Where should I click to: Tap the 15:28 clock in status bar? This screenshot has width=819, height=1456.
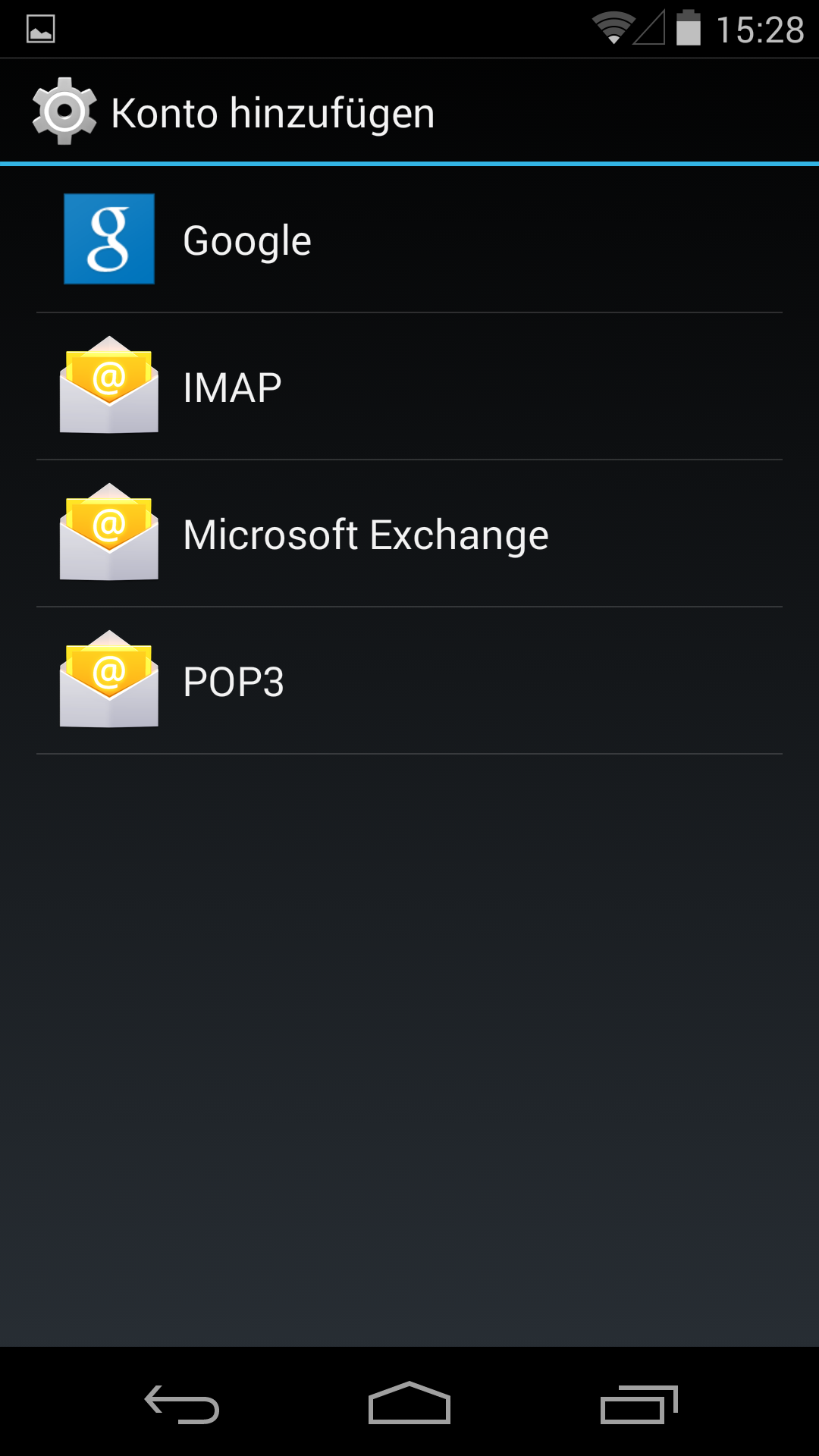click(760, 30)
